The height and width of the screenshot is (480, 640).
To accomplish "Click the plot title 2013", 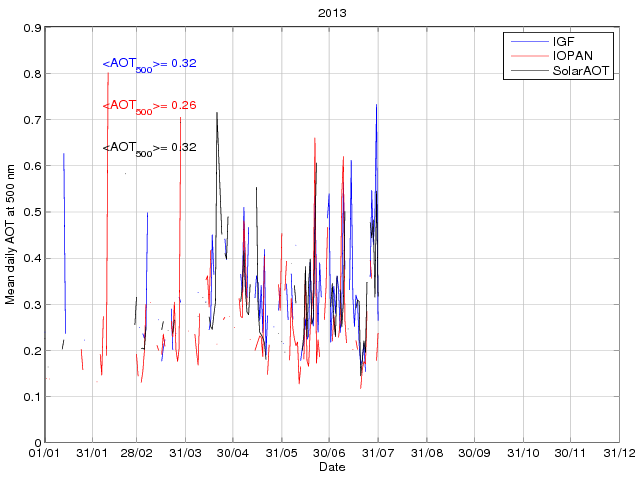I will (x=332, y=15).
